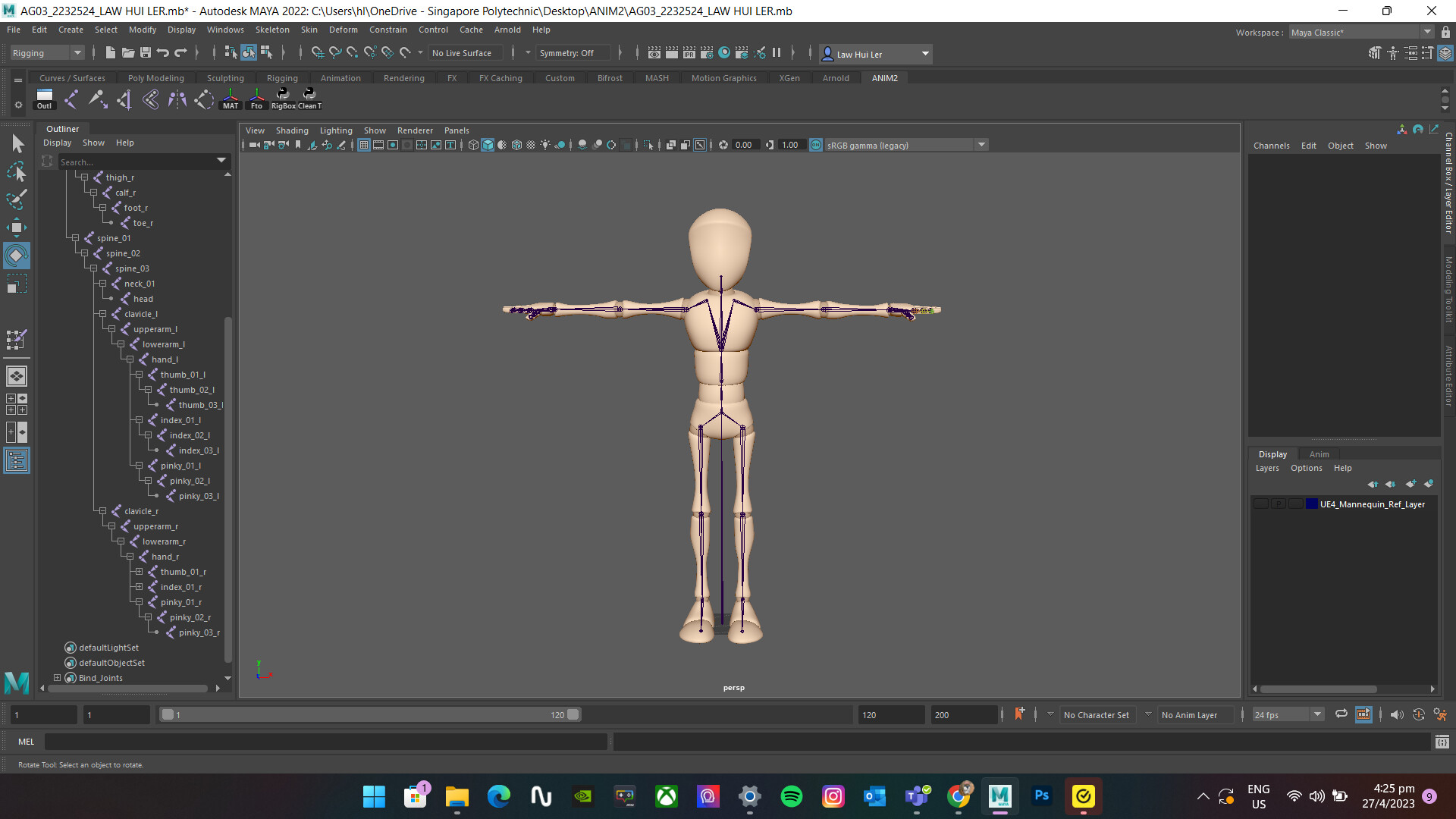
Task: Toggle the P playback flag on UE4_Mannequin_Ref_Layer
Action: click(x=1279, y=504)
